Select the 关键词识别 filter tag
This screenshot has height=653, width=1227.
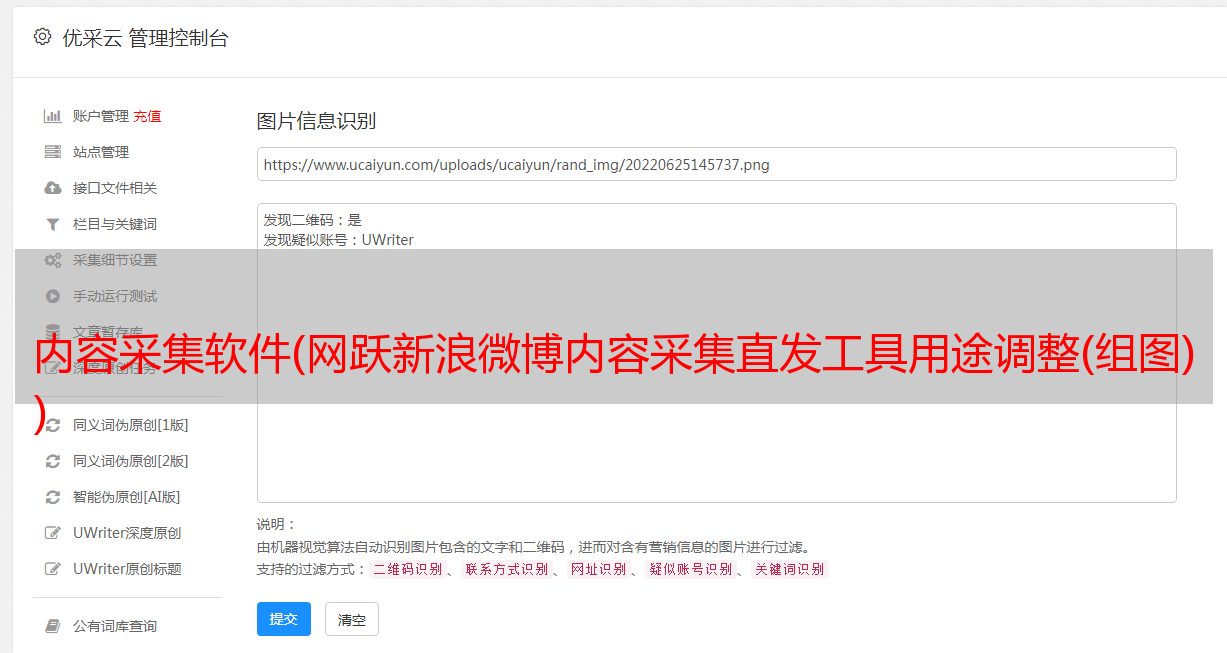790,569
